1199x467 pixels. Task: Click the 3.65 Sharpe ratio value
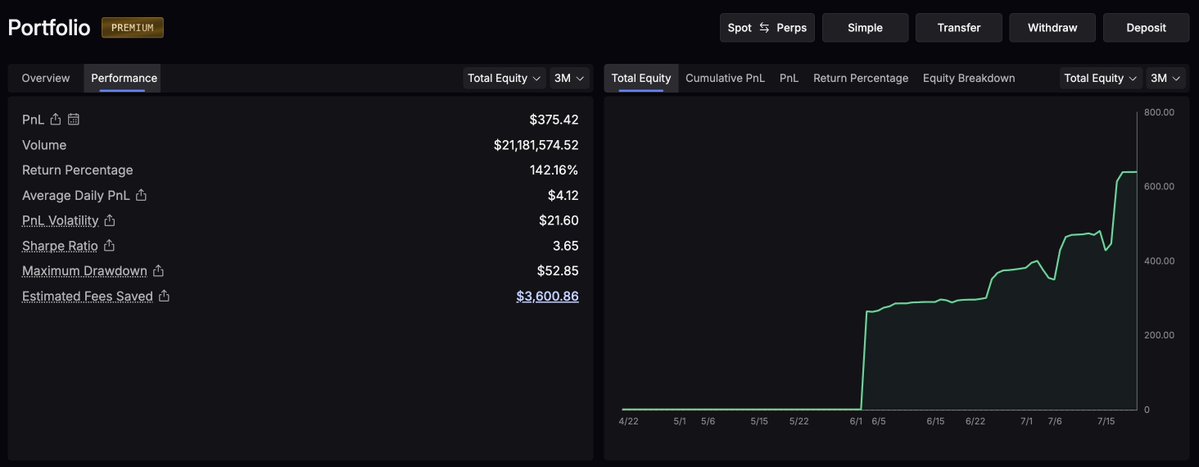[x=566, y=245]
